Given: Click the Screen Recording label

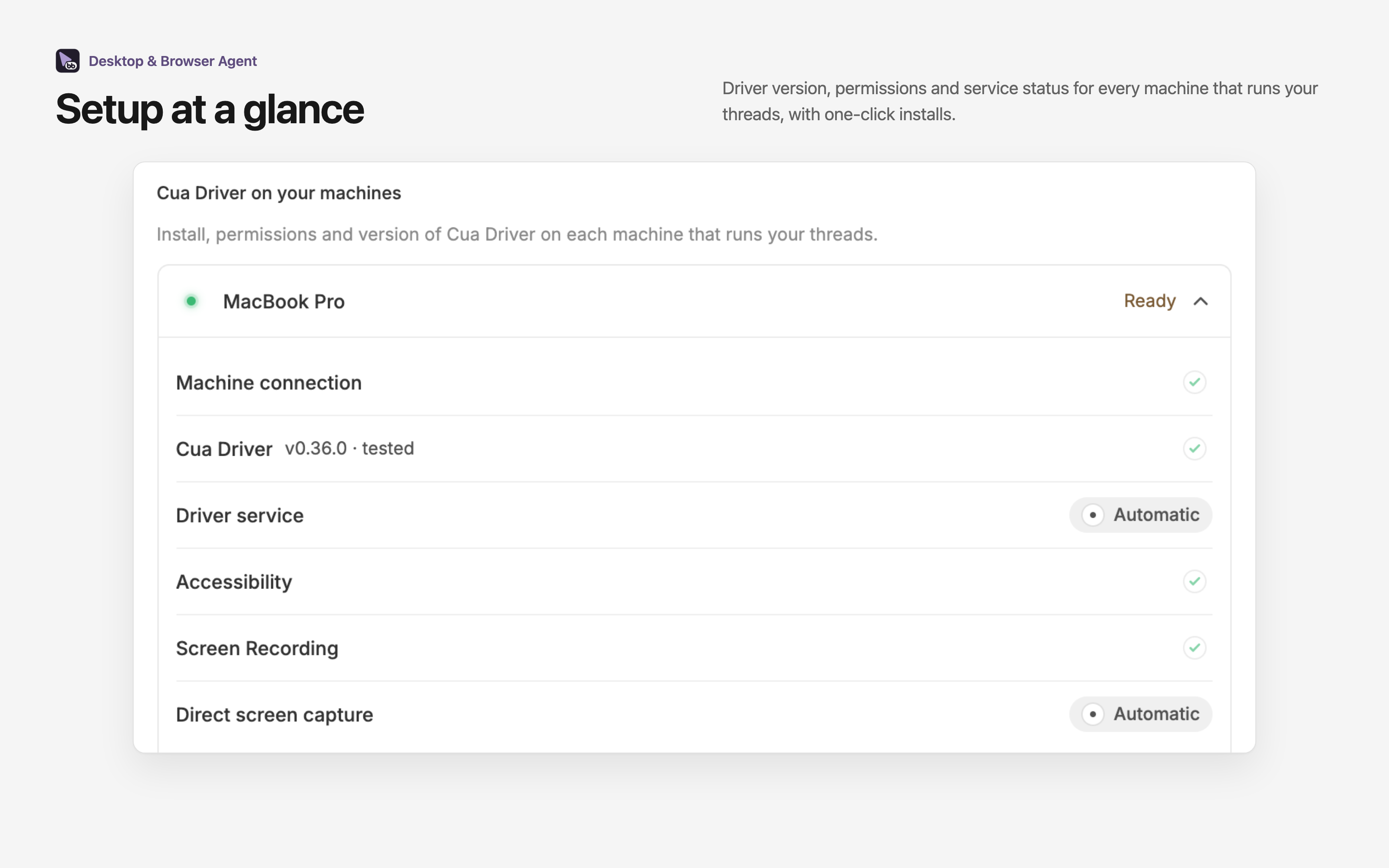Looking at the screenshot, I should coord(257,649).
